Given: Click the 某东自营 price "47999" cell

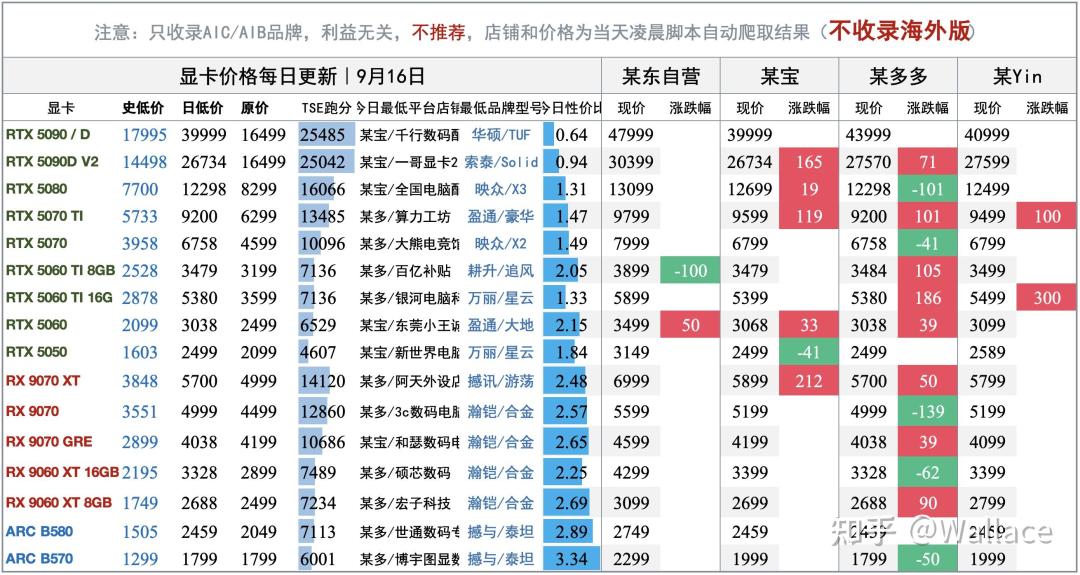Looking at the screenshot, I should pyautogui.click(x=631, y=135).
